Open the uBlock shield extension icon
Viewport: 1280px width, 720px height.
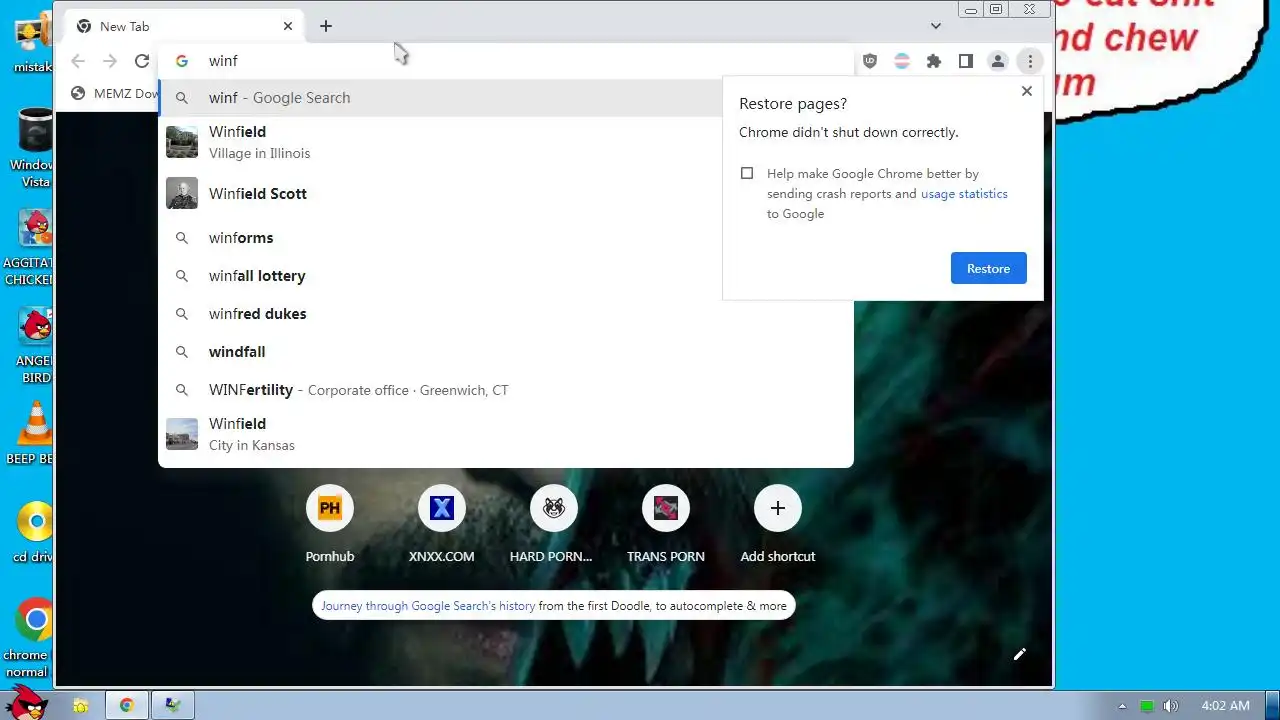coord(870,61)
